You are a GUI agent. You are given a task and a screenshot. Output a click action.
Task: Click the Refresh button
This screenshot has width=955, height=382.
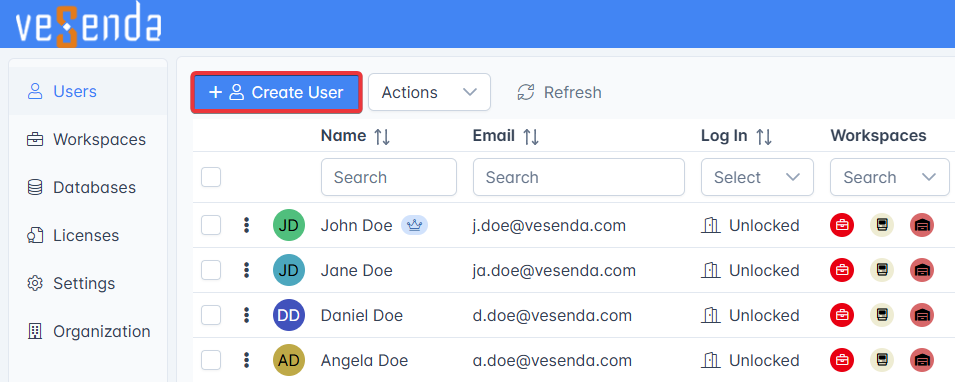tap(559, 92)
